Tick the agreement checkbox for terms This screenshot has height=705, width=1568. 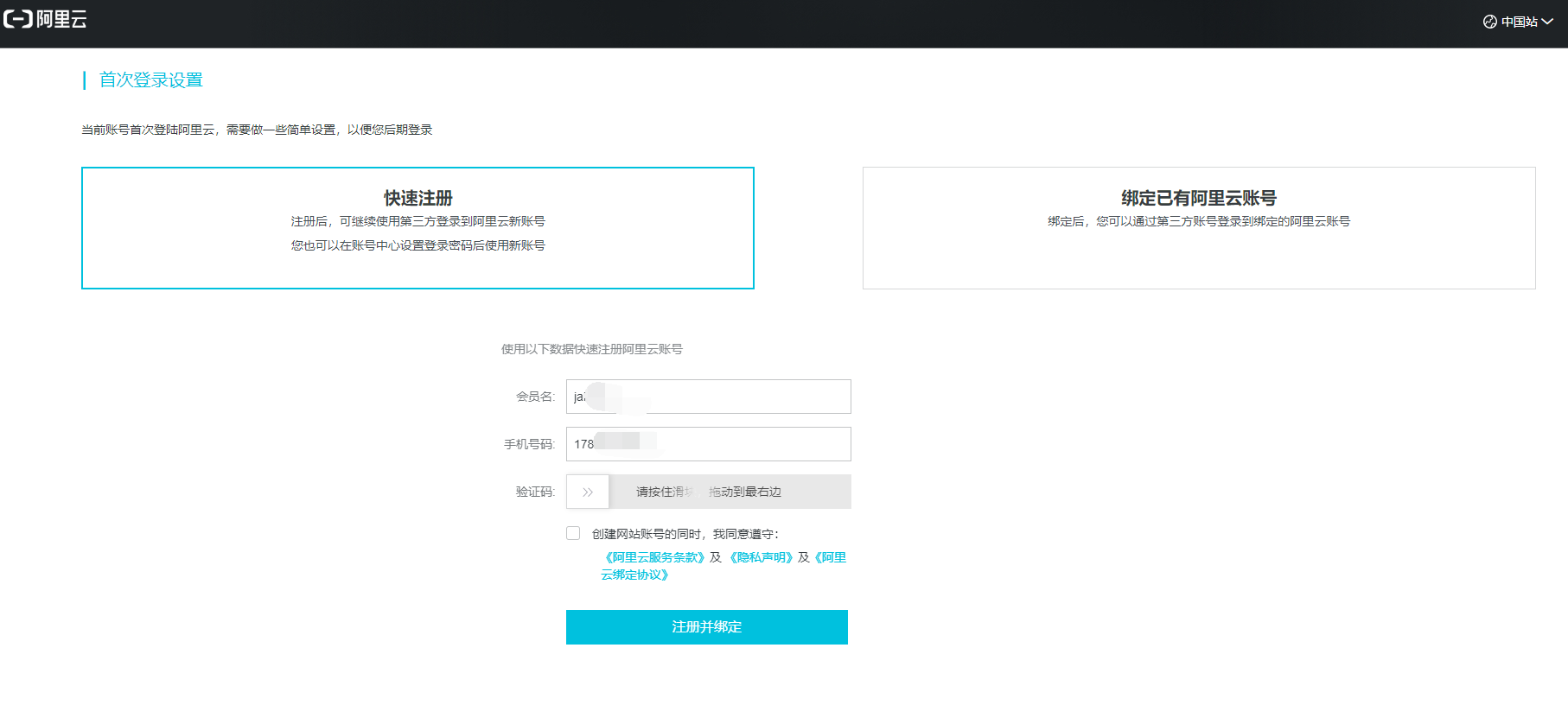coord(573,533)
